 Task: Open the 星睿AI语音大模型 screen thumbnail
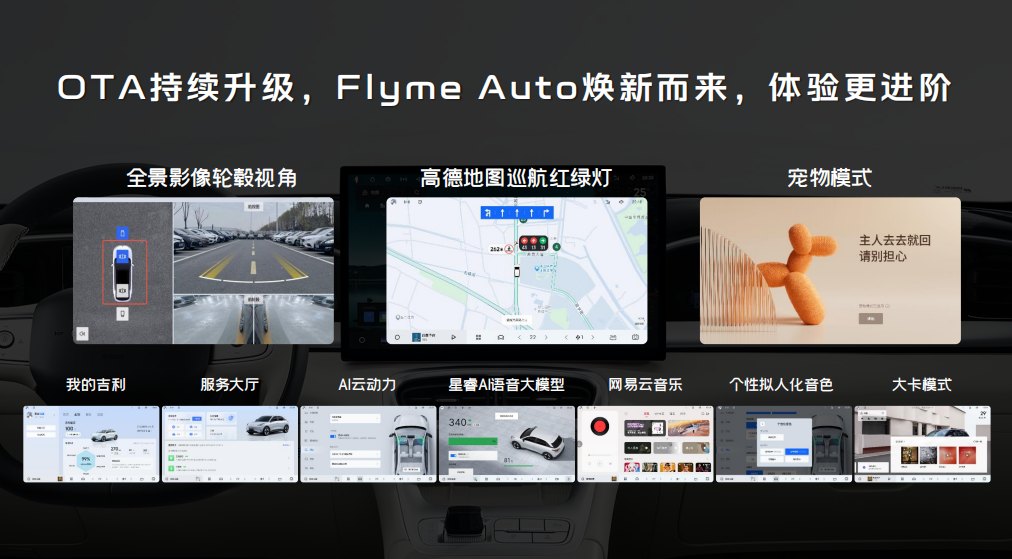pos(507,444)
